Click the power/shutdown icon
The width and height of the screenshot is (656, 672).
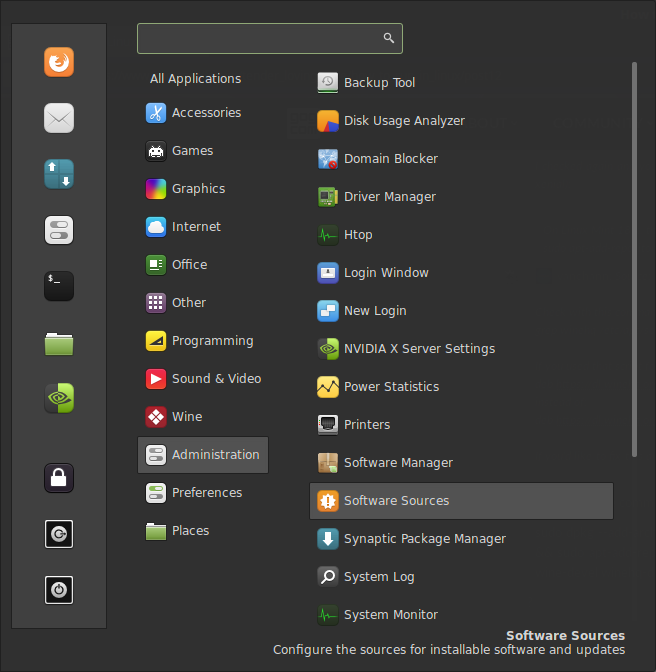pyautogui.click(x=59, y=590)
